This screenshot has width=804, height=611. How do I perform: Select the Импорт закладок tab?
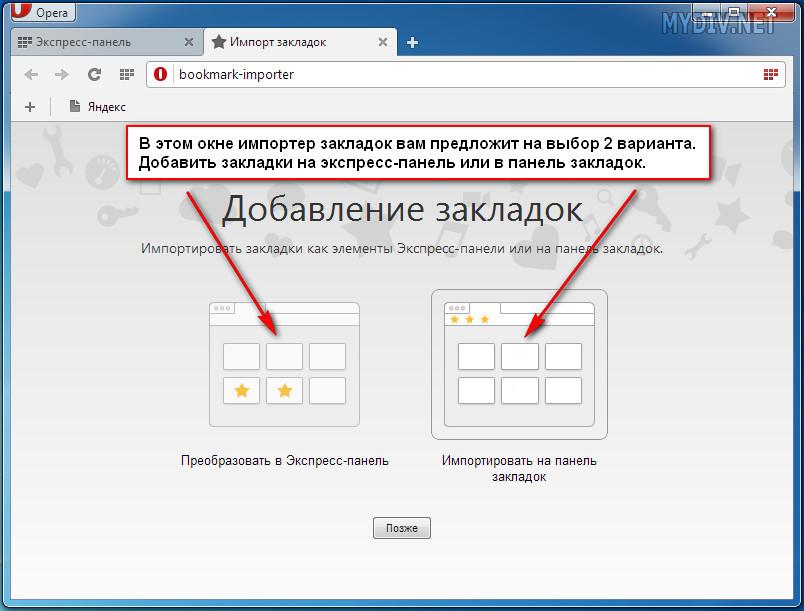click(x=278, y=42)
